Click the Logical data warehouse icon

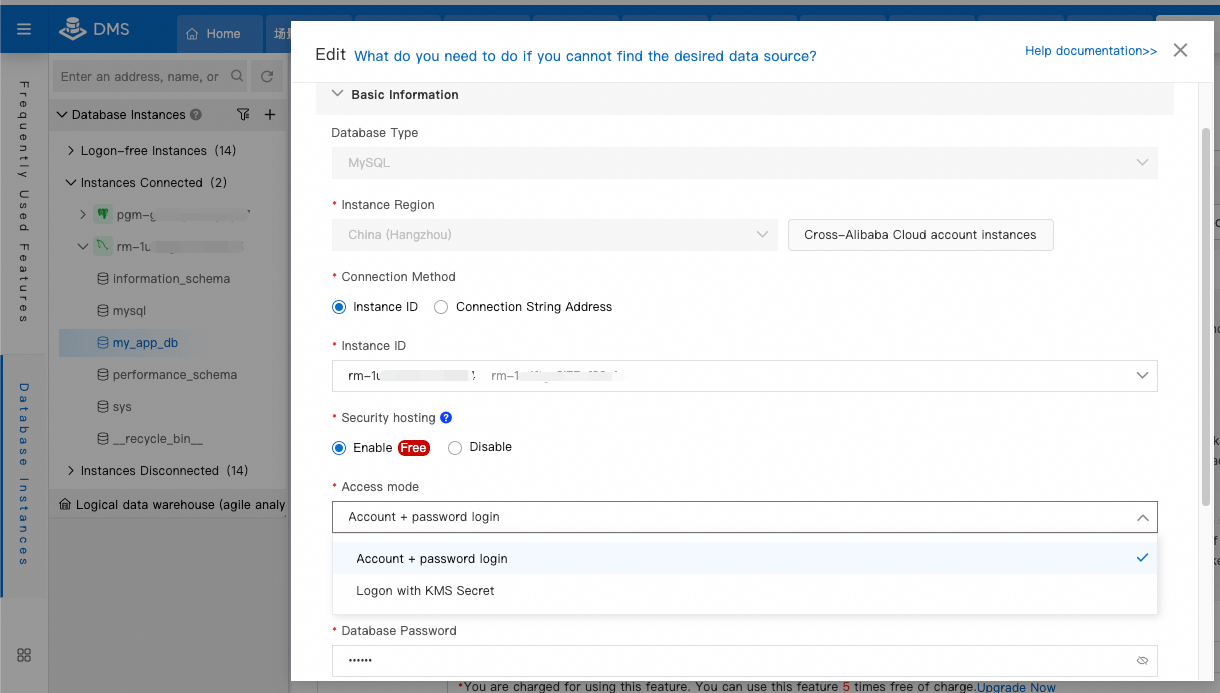pos(65,505)
